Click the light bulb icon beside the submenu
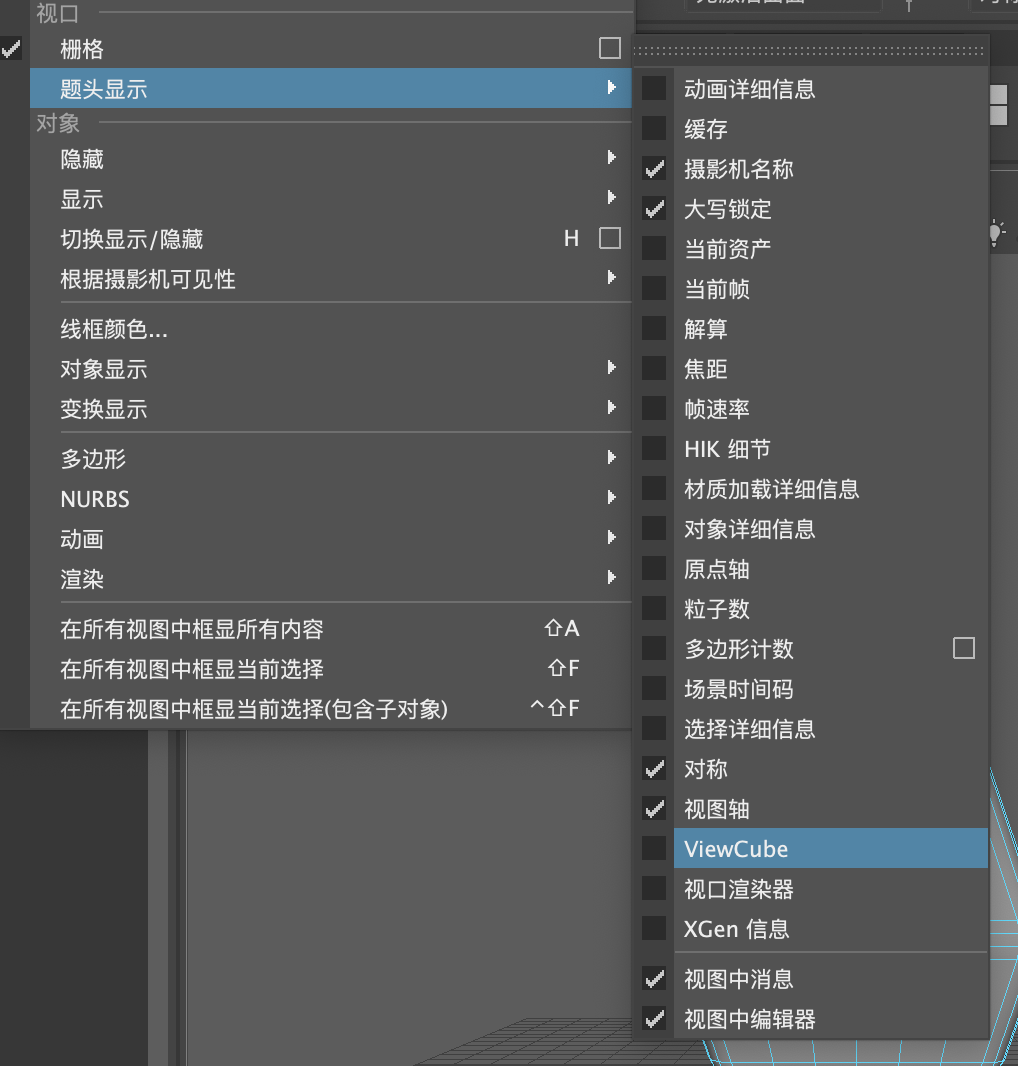 tap(996, 233)
